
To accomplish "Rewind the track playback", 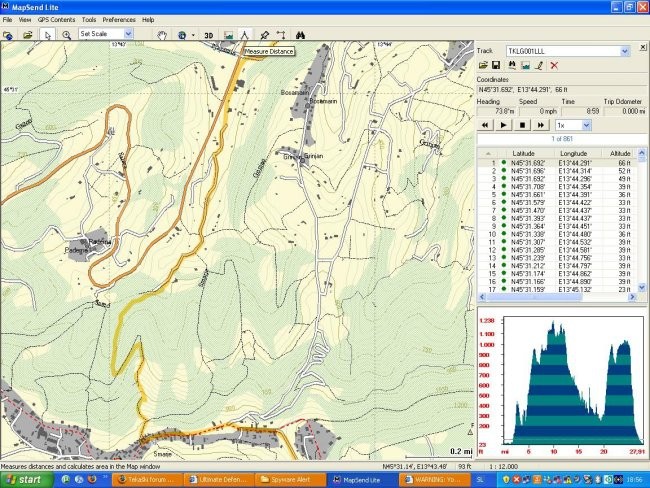I will pos(485,125).
